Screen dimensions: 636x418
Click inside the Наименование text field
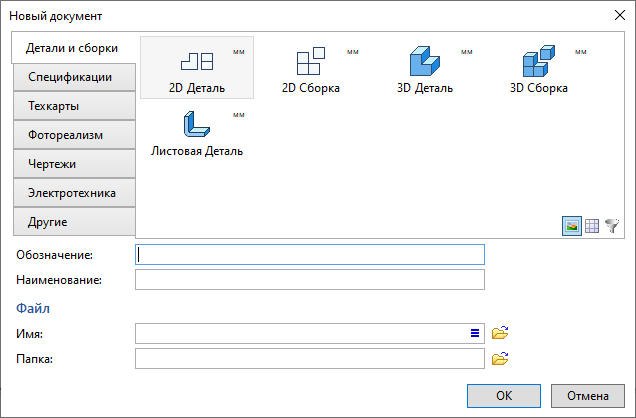point(309,279)
